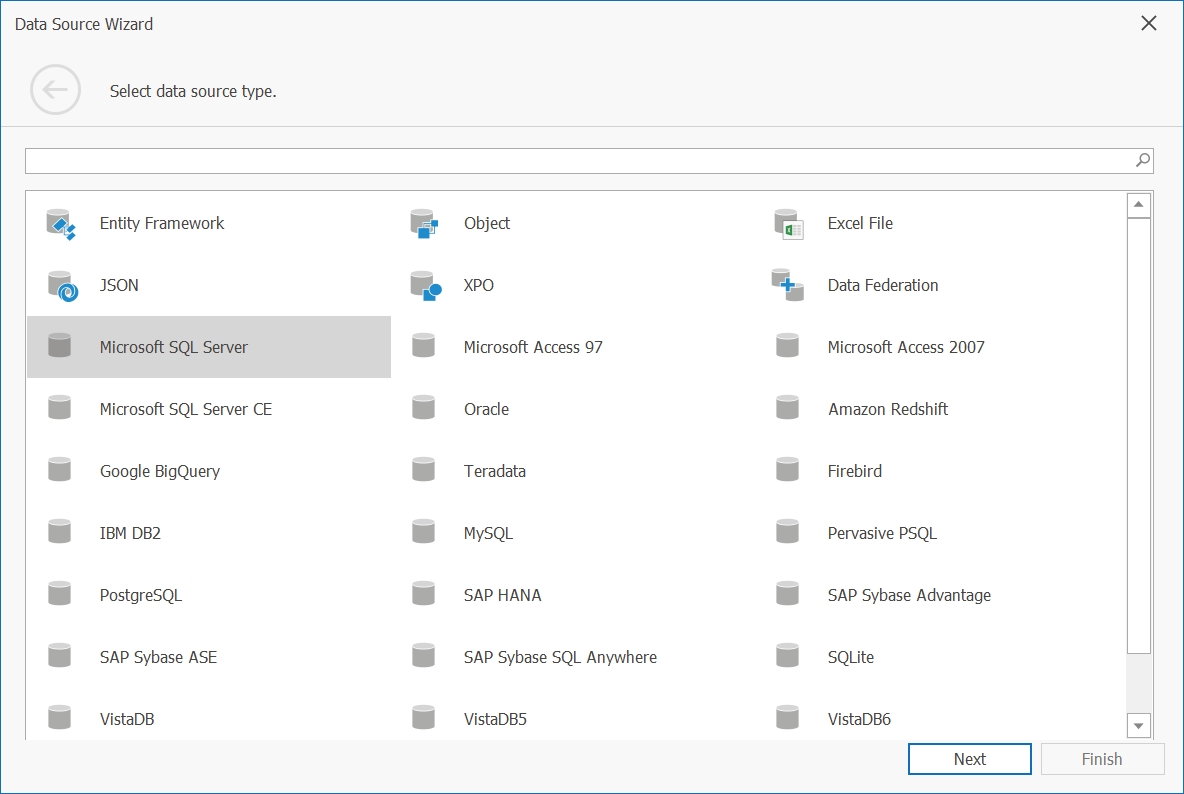Click the Excel File spreadsheet icon
This screenshot has width=1184, height=794.
tap(788, 224)
